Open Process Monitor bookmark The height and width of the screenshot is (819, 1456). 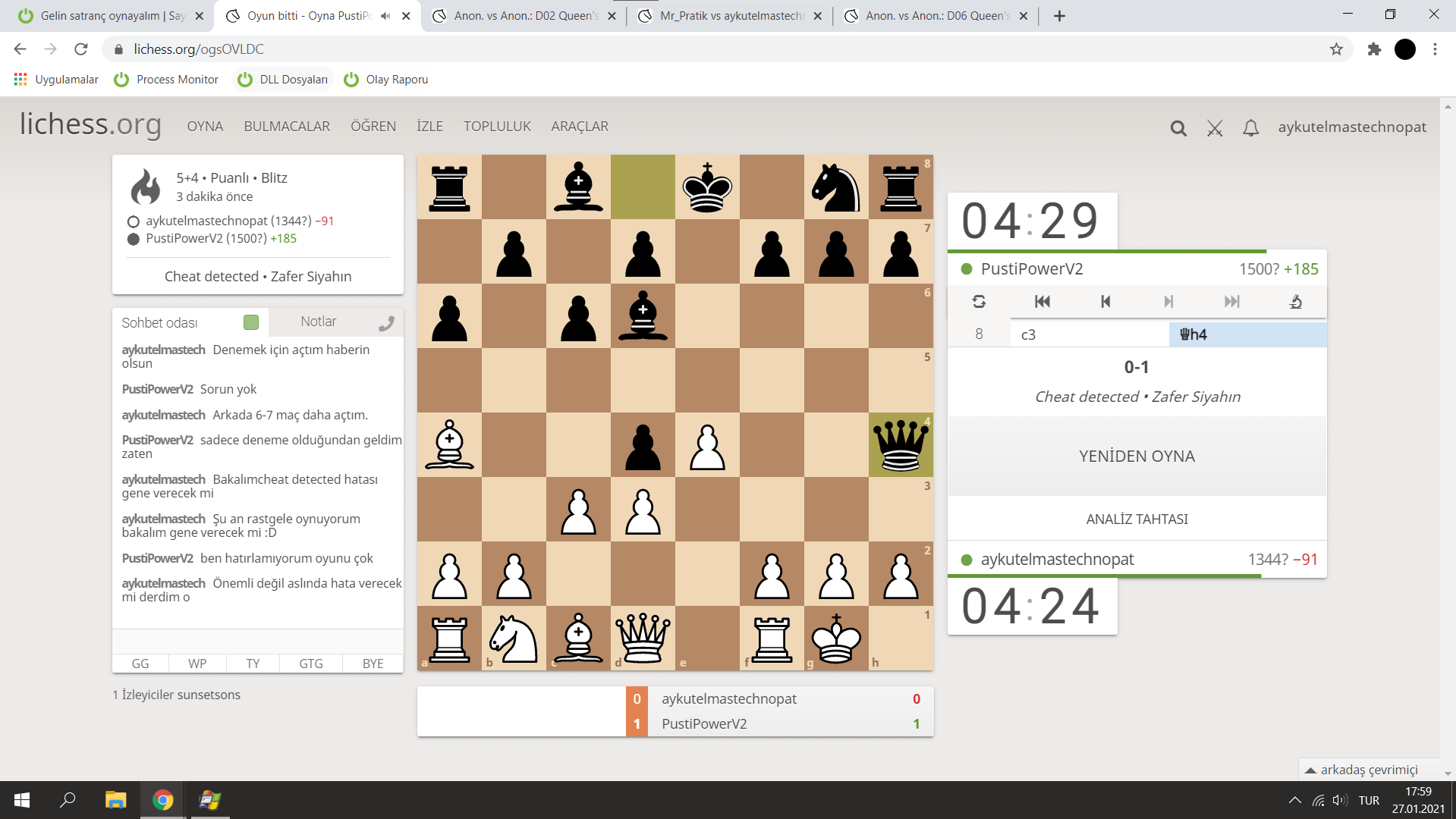click(x=166, y=80)
